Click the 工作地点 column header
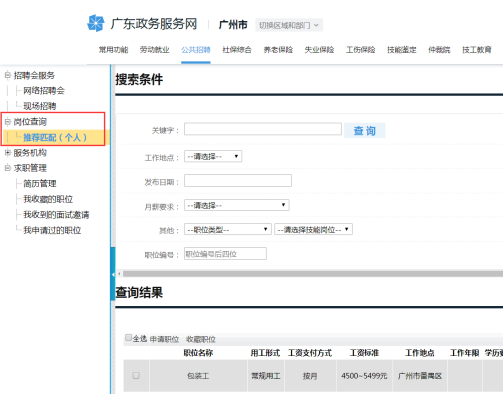 coord(420,353)
